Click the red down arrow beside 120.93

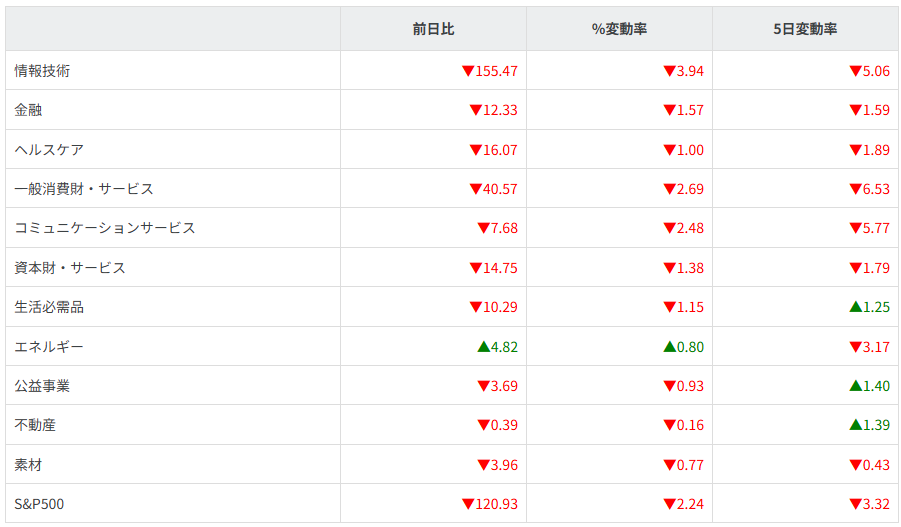click(468, 504)
